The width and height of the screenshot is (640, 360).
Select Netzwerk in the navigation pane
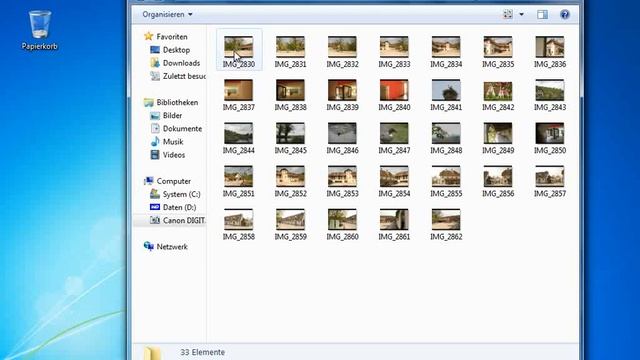(172, 247)
